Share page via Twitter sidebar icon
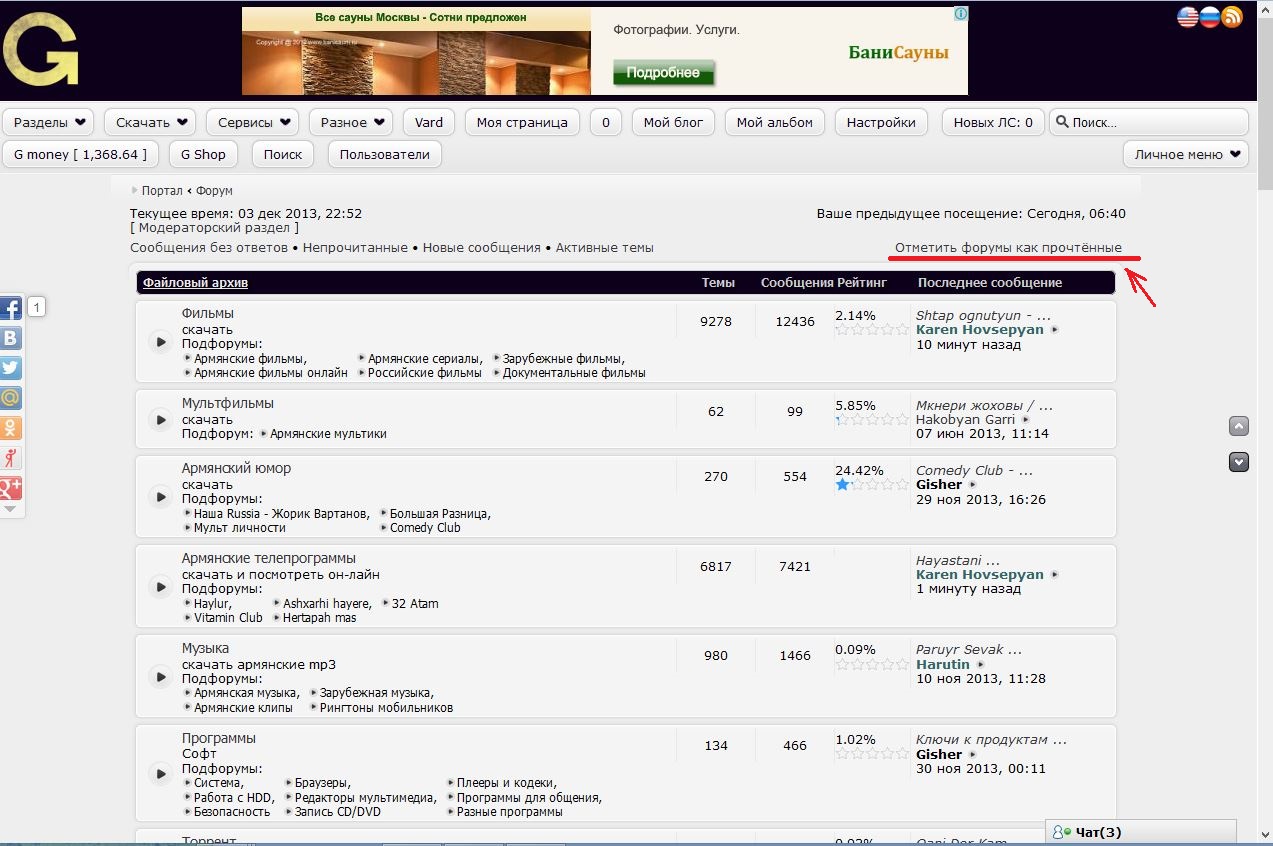This screenshot has width=1273, height=846. [11, 368]
